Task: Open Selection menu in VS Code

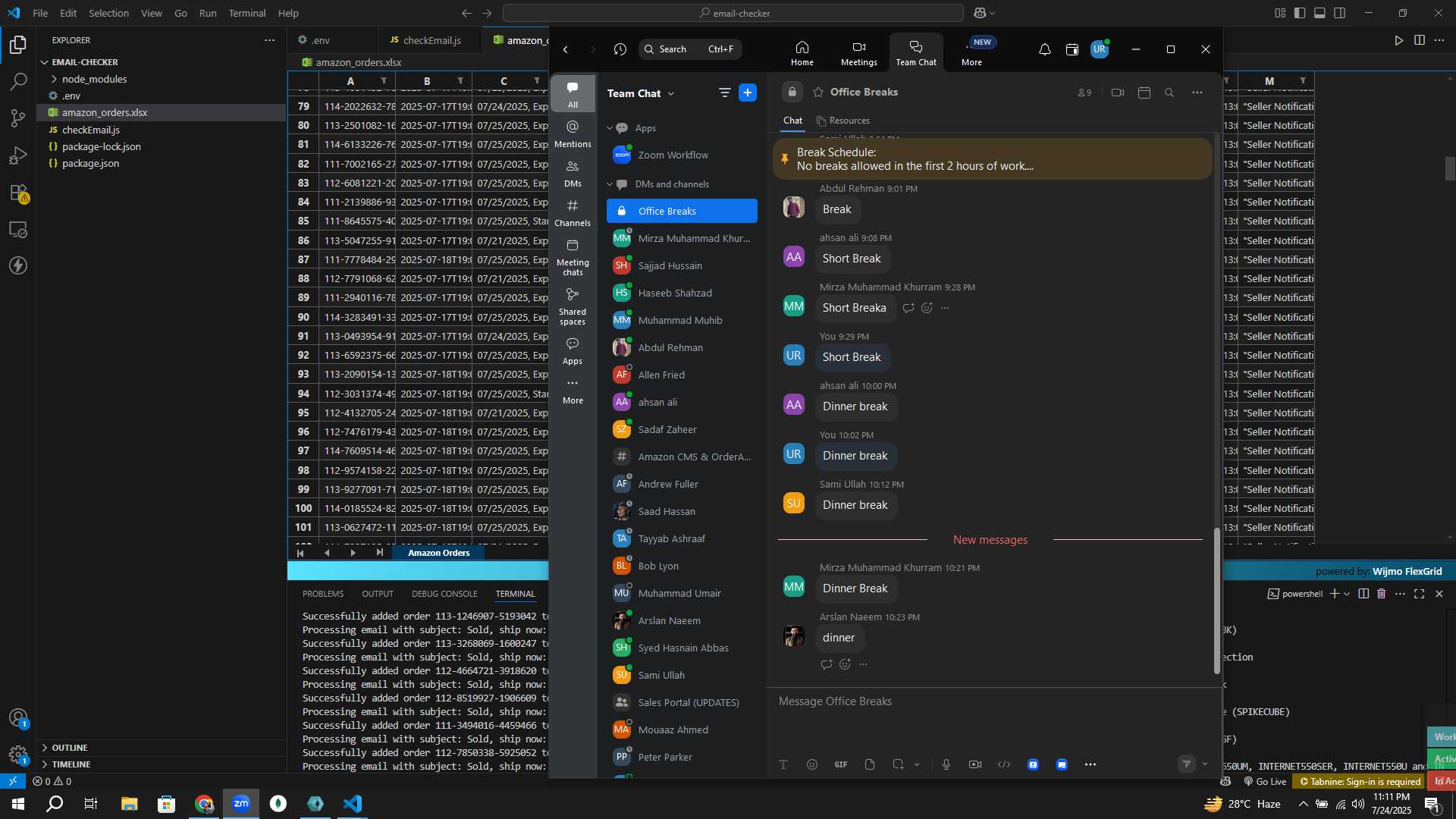Action: pos(108,13)
